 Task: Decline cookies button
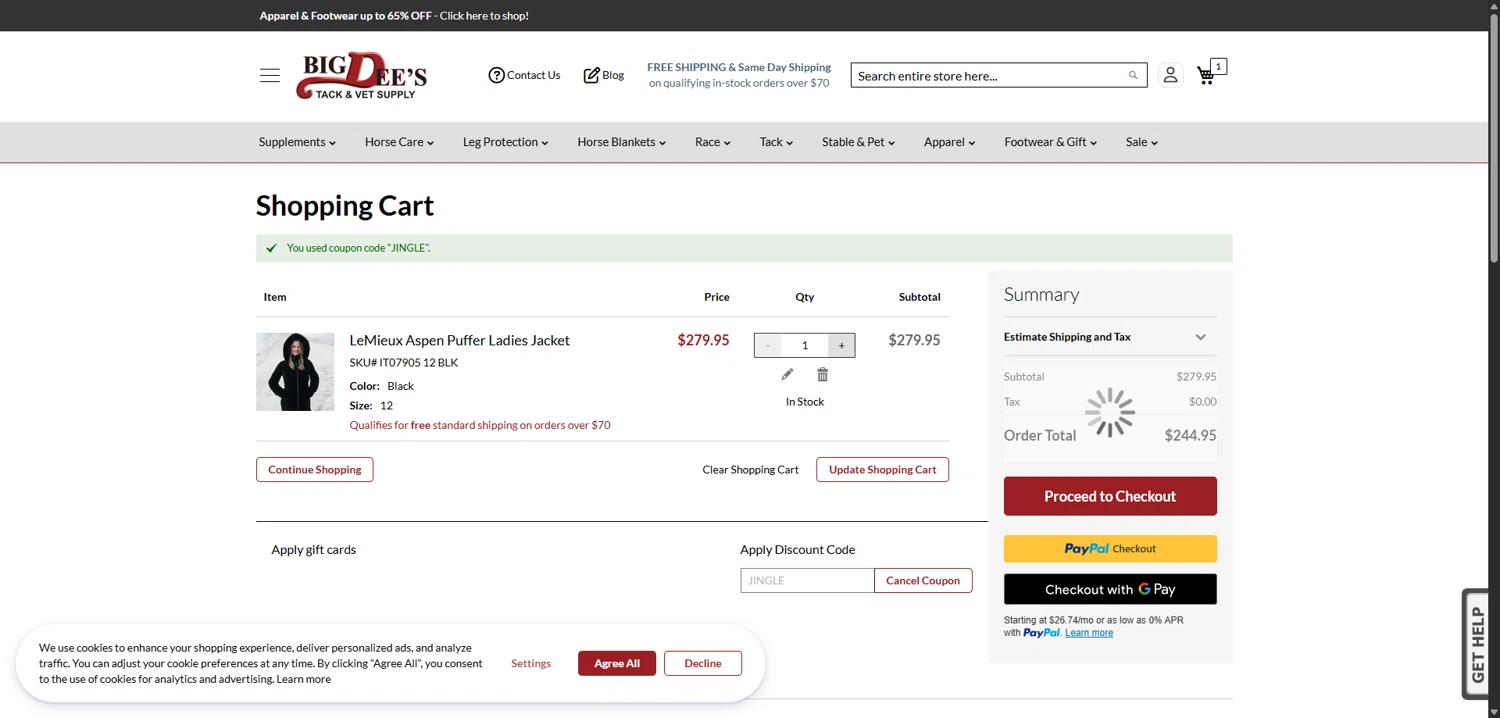(703, 663)
